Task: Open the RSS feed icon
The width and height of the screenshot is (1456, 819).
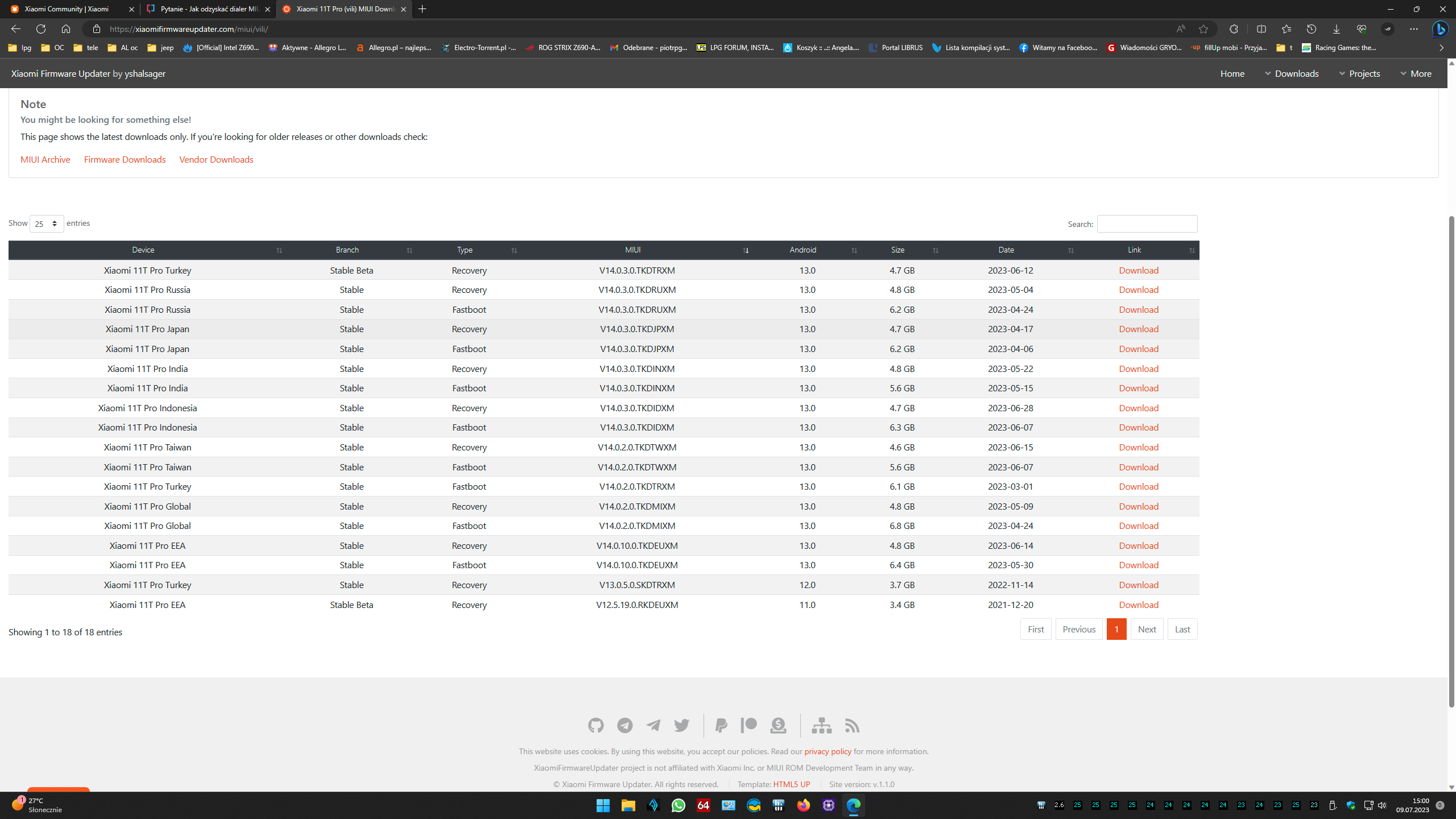Action: [851, 725]
